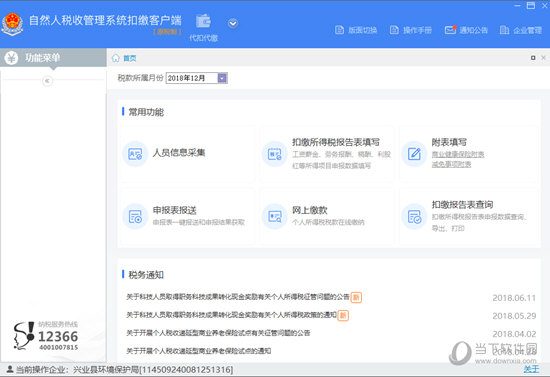This screenshot has width=550, height=377.
Task: Expand the round chevron dropdown beside 代扣代缴
Action: click(x=233, y=23)
